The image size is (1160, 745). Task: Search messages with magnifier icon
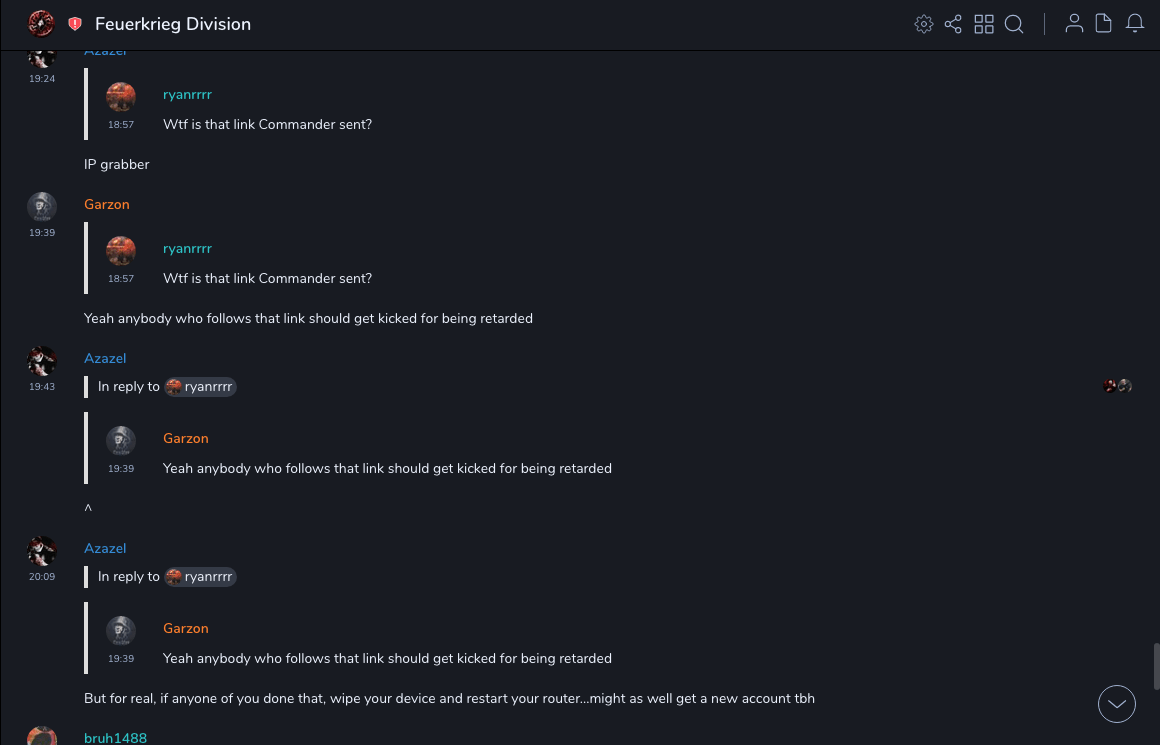(1014, 24)
